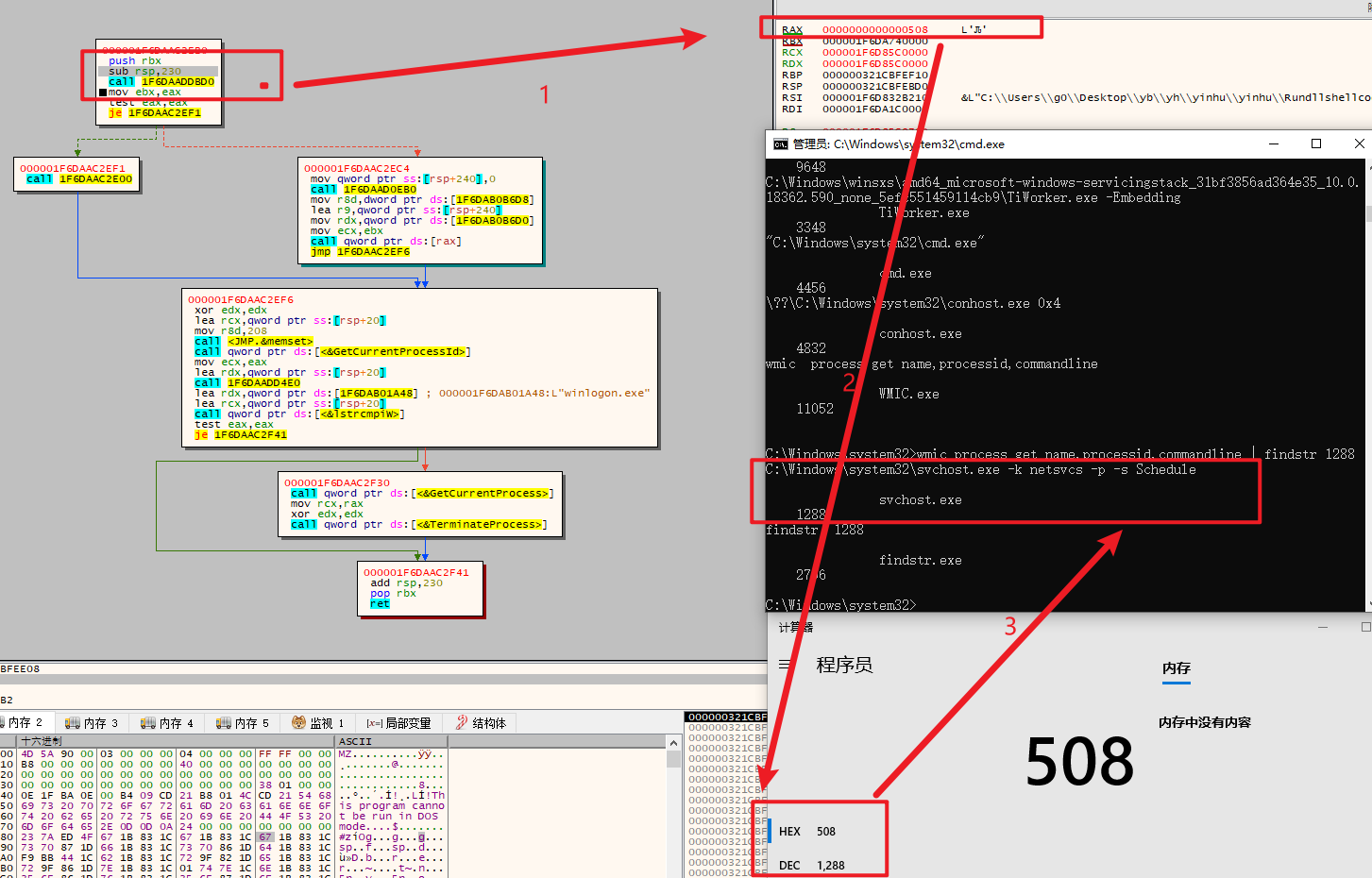Select the 'call <JMP.&memset>' instruction
This screenshot has width=1372, height=878.
(x=253, y=342)
